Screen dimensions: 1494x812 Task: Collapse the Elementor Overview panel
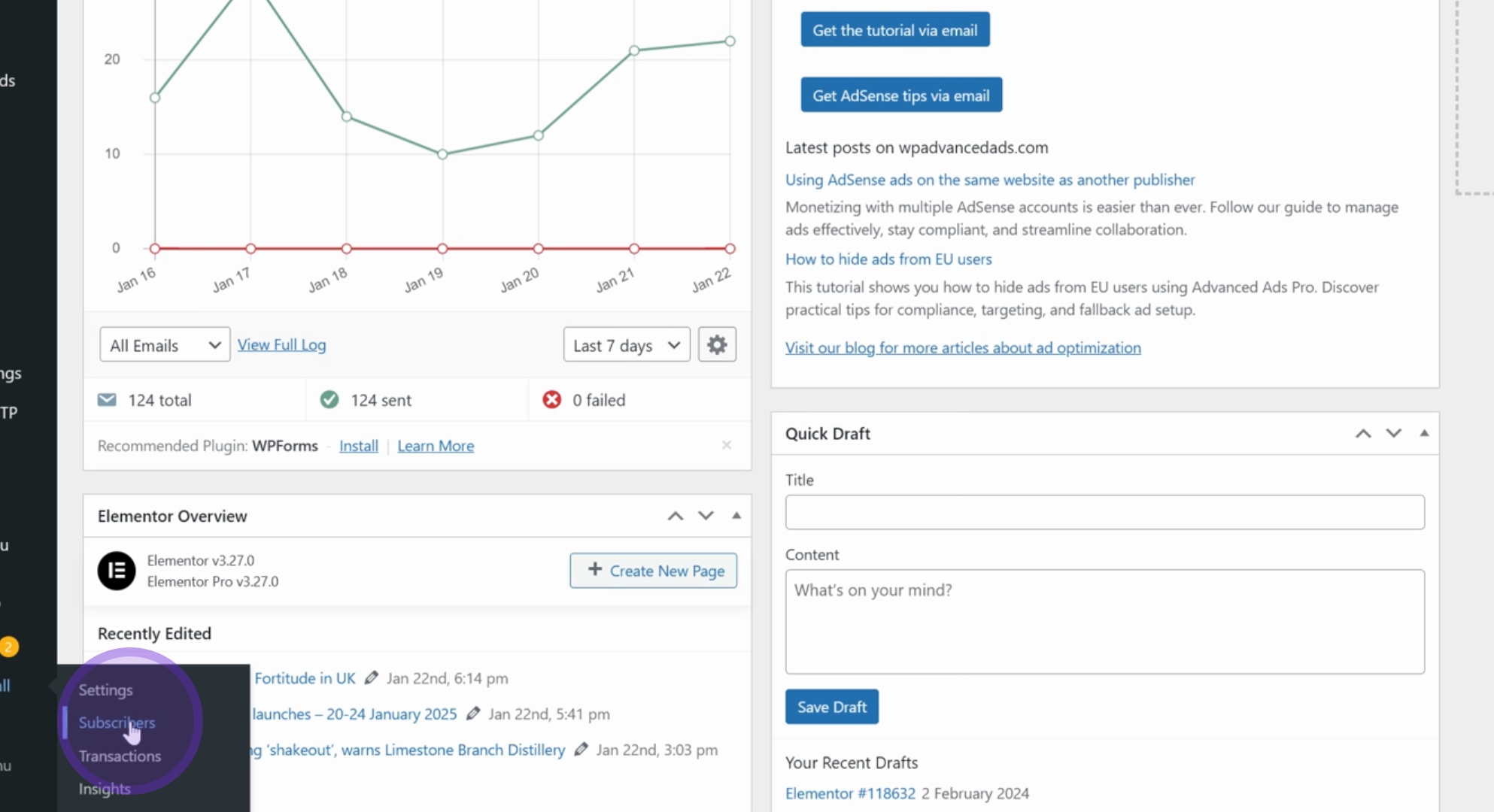[x=736, y=516]
